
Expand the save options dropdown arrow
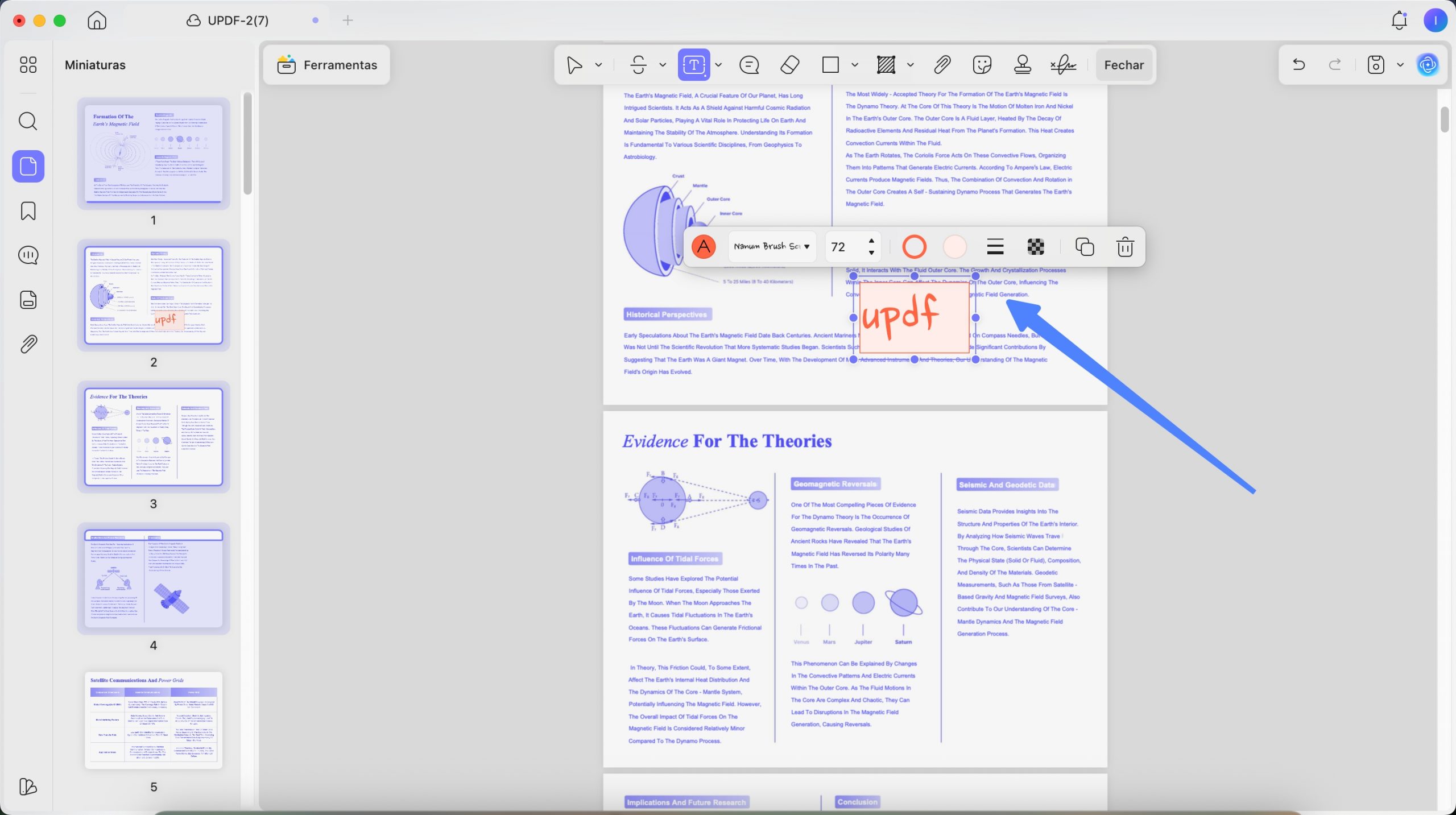(1400, 65)
